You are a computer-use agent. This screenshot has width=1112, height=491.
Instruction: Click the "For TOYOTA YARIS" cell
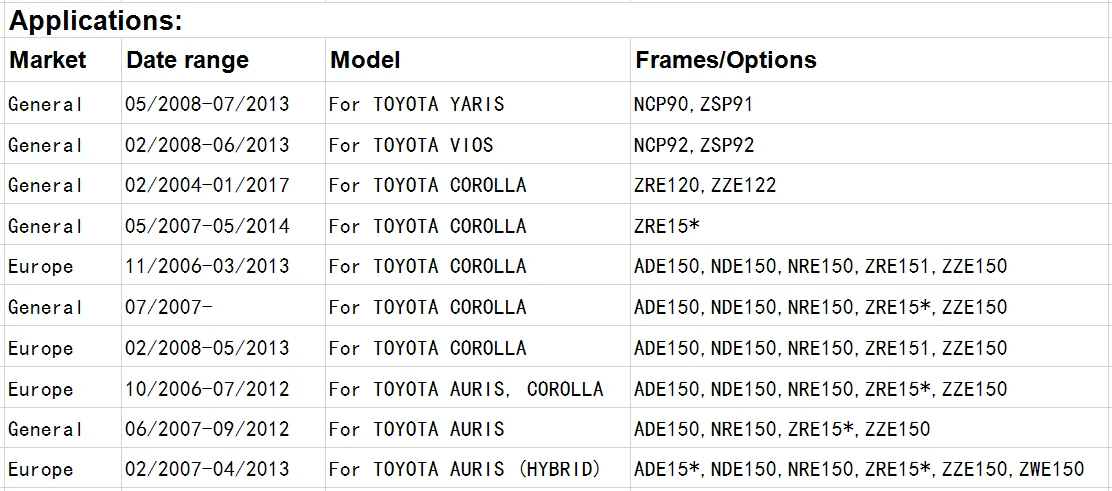[416, 104]
